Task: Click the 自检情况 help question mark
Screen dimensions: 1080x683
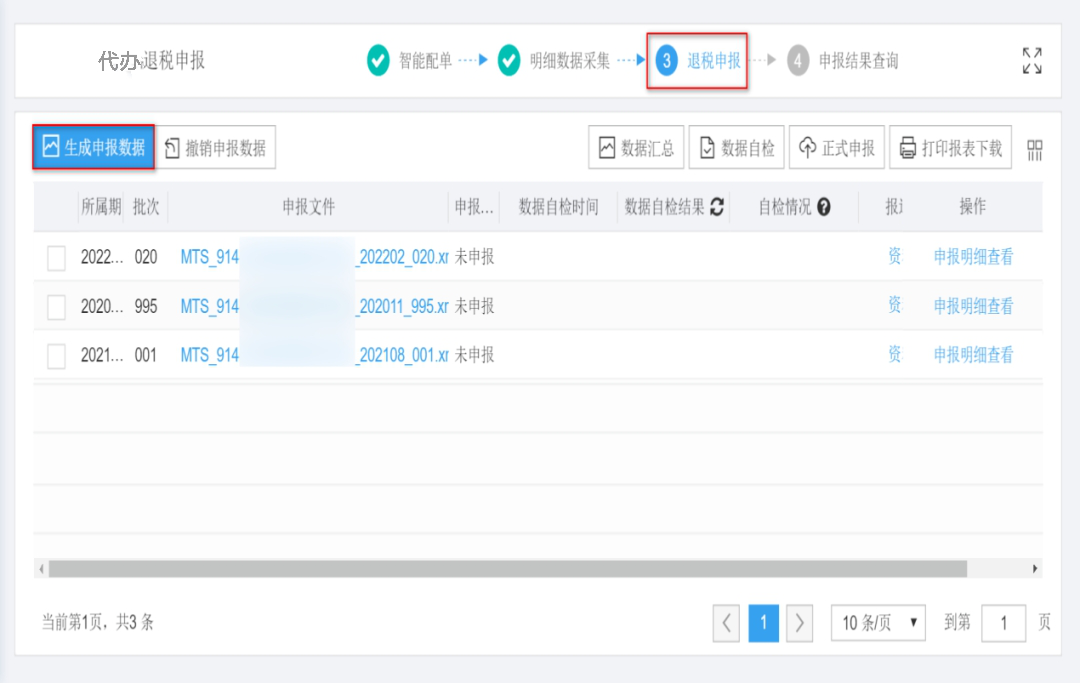Action: 824,207
